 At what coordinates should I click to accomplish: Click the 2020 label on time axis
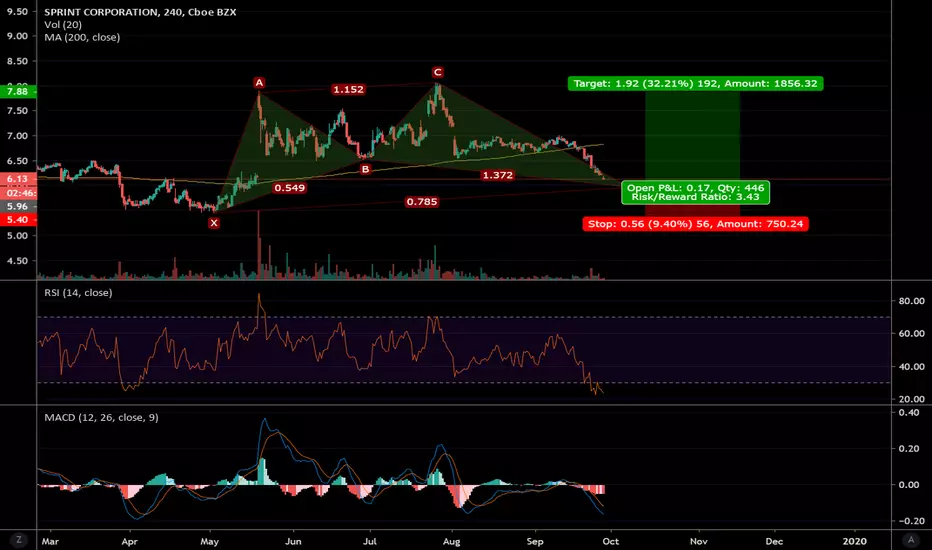point(855,542)
